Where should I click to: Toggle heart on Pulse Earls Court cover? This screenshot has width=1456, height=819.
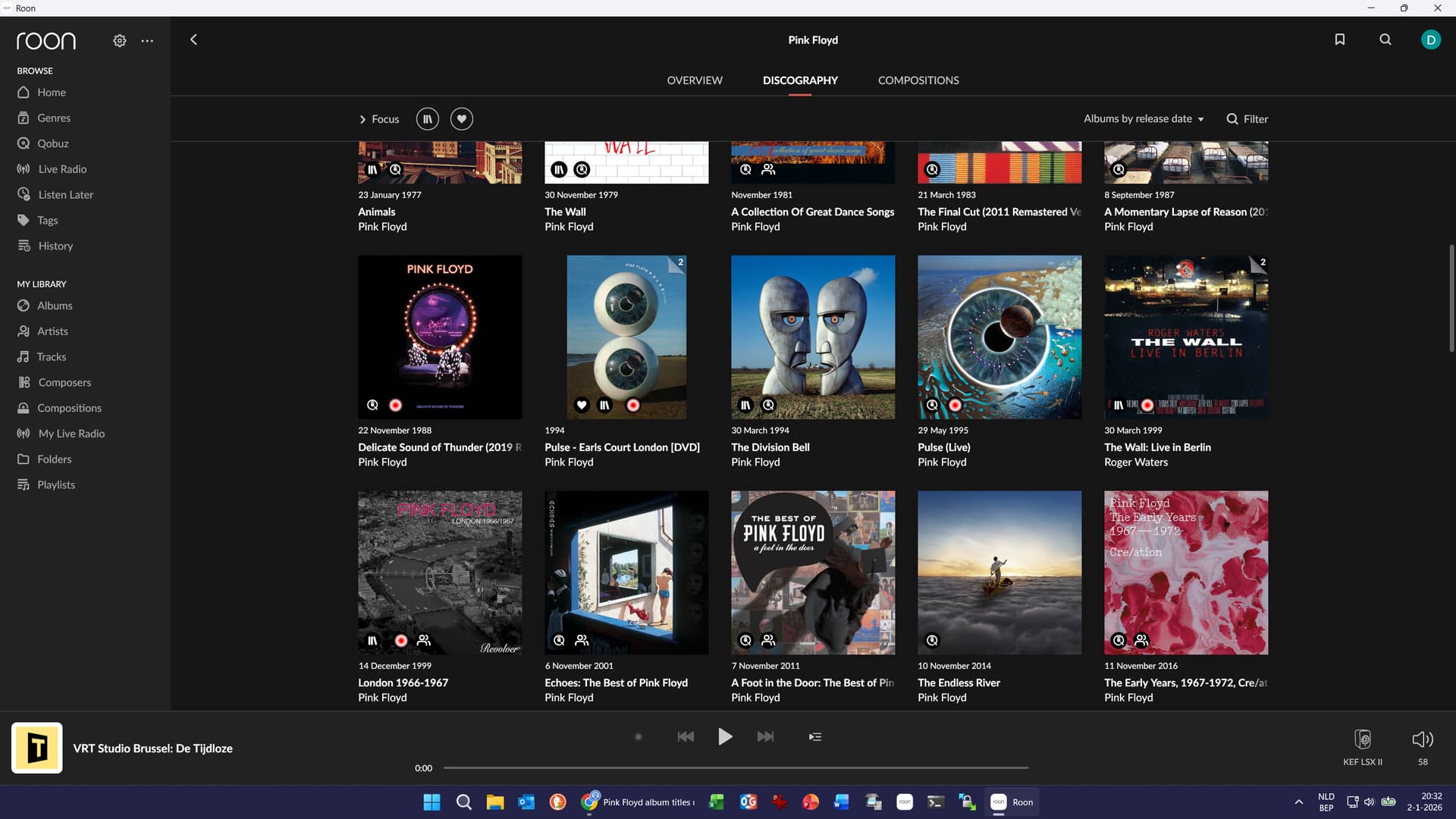tap(581, 405)
